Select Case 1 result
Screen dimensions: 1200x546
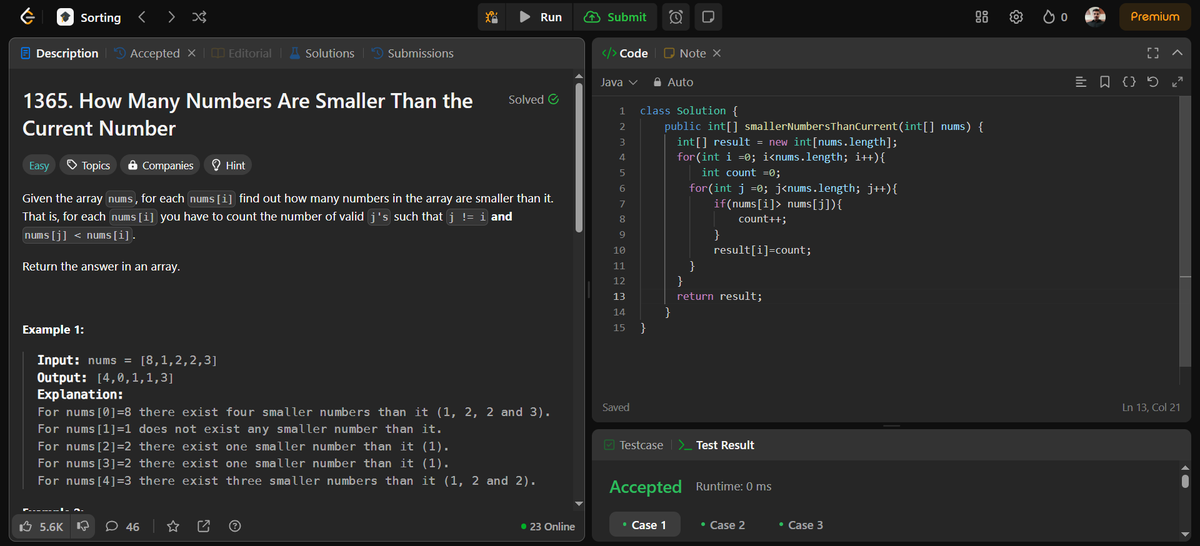[x=645, y=525]
